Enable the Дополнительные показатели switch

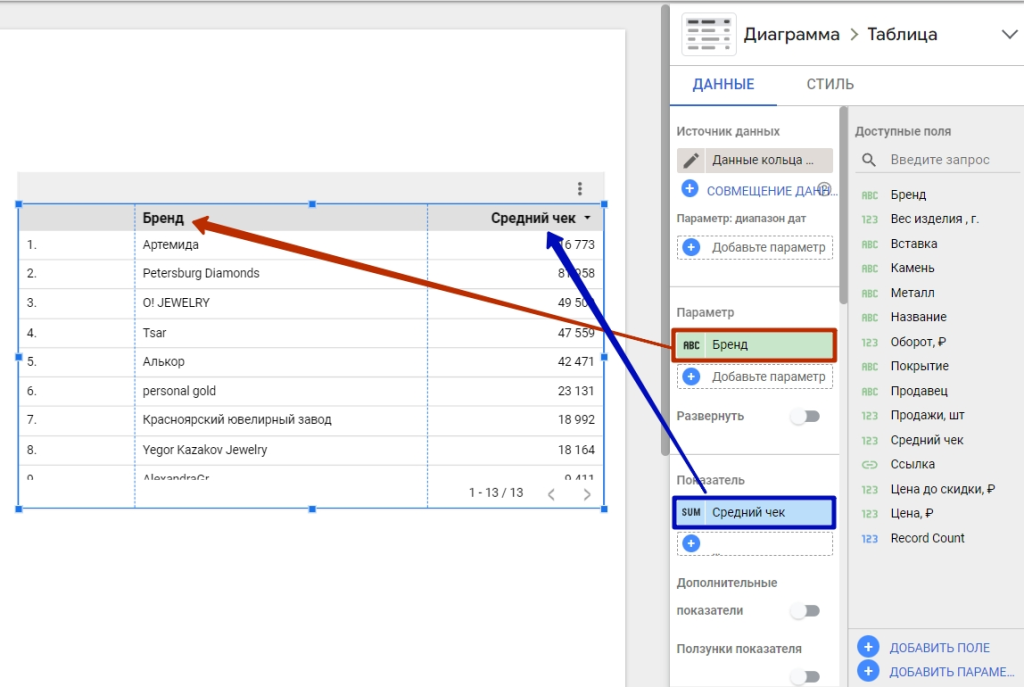click(x=804, y=610)
